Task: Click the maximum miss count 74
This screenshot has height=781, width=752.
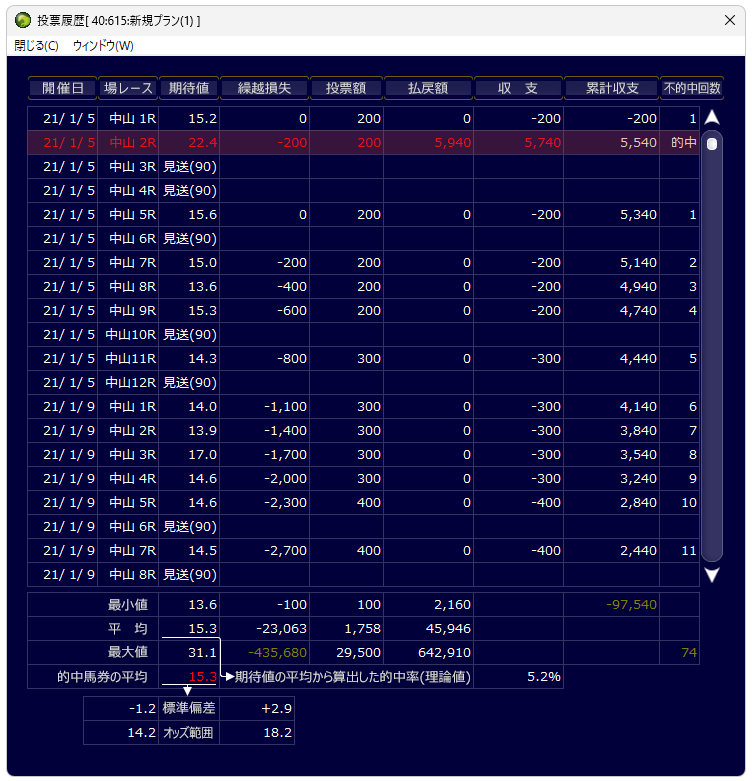Action: click(689, 652)
